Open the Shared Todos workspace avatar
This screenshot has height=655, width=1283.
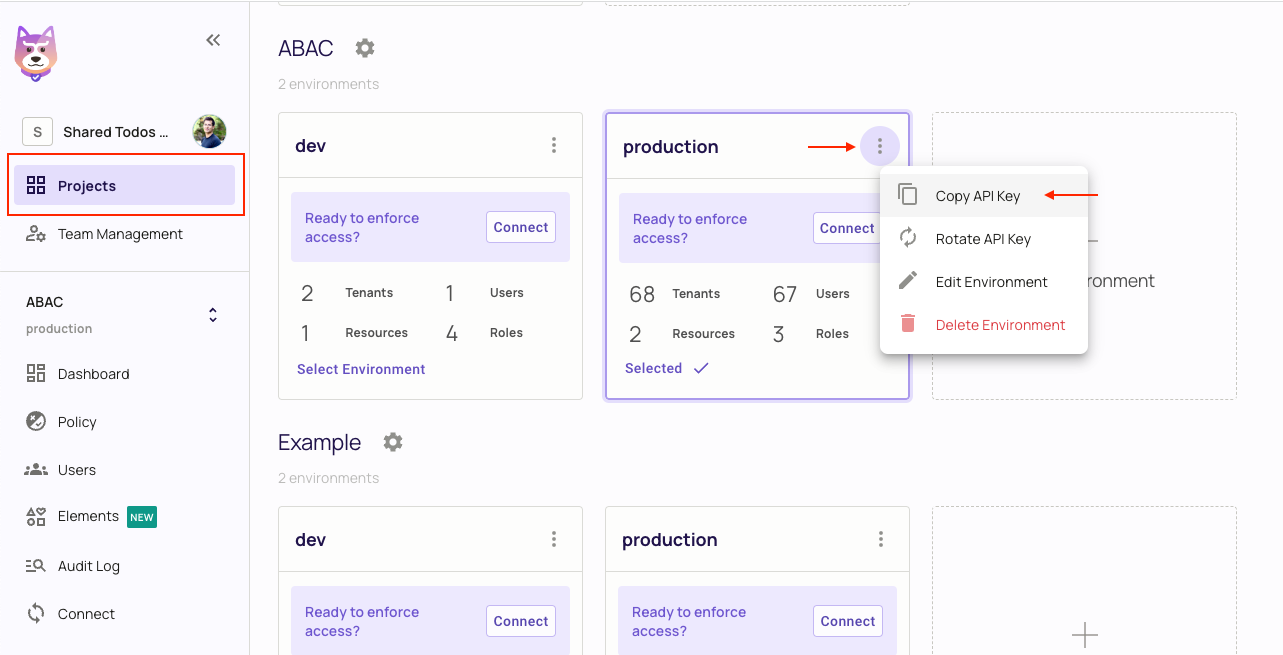pos(209,131)
